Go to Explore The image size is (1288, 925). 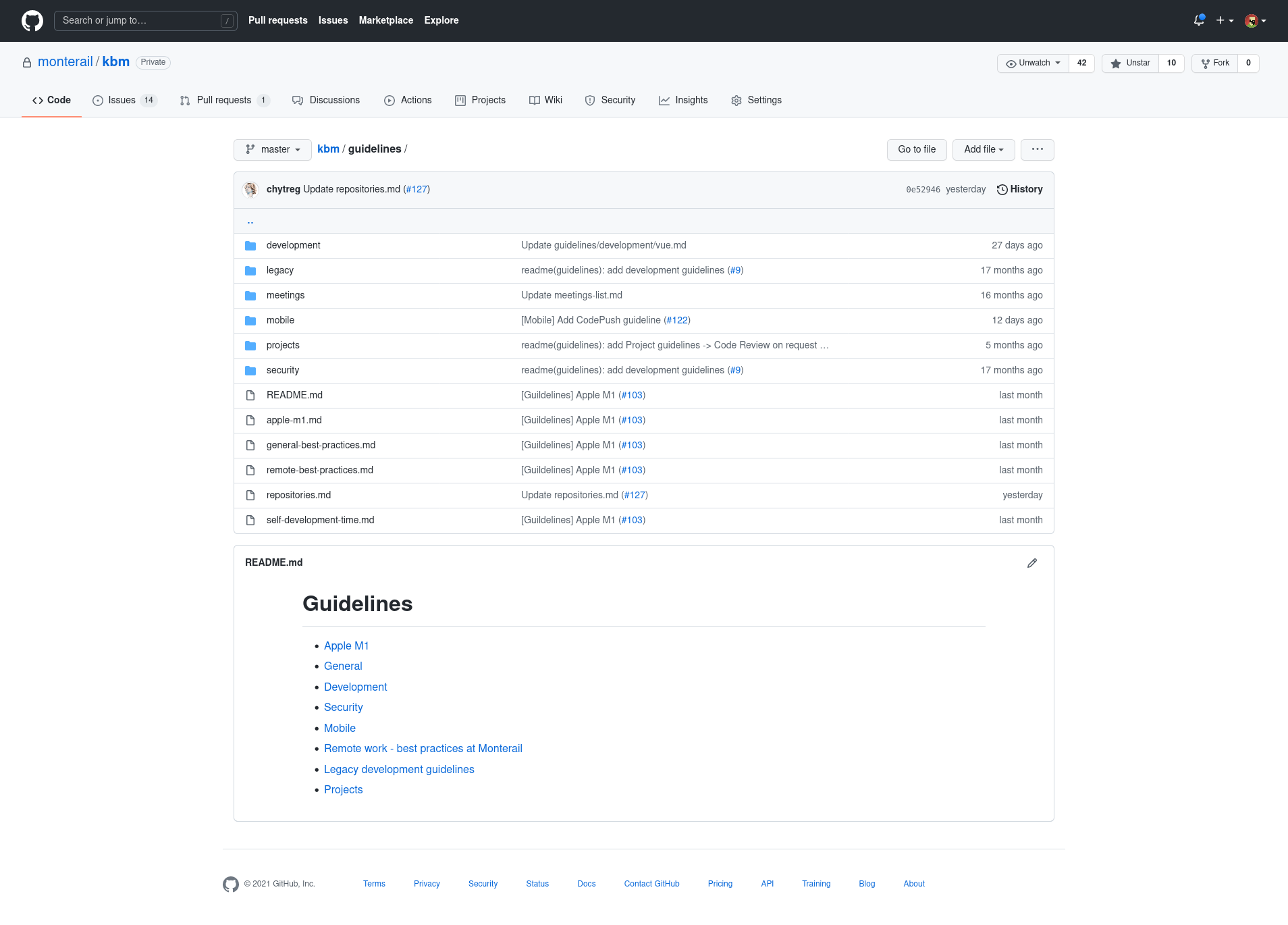coord(441,20)
